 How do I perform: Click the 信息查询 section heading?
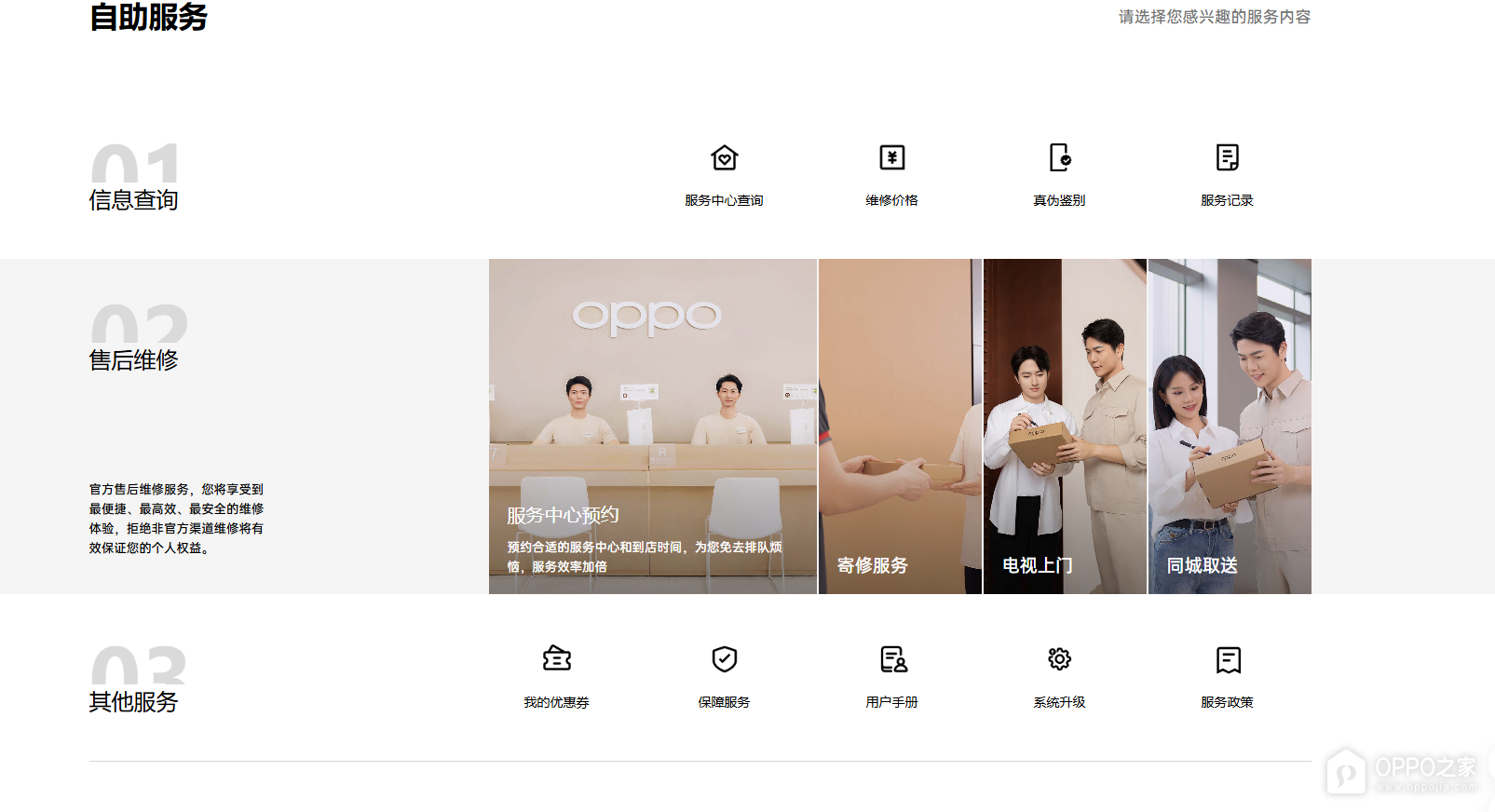point(133,200)
